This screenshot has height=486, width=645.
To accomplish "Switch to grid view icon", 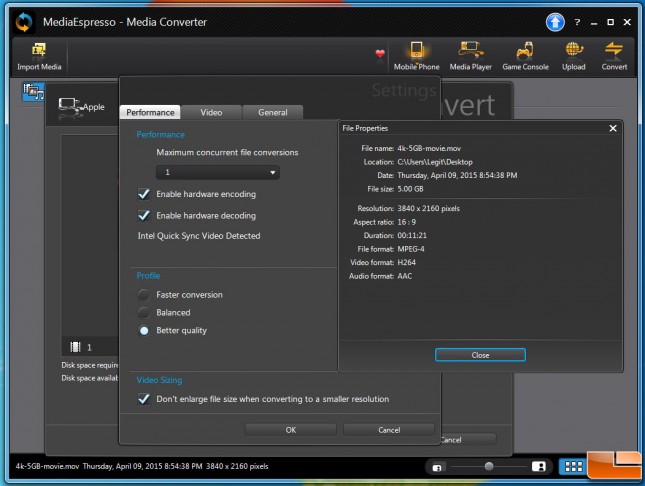I will click(573, 466).
